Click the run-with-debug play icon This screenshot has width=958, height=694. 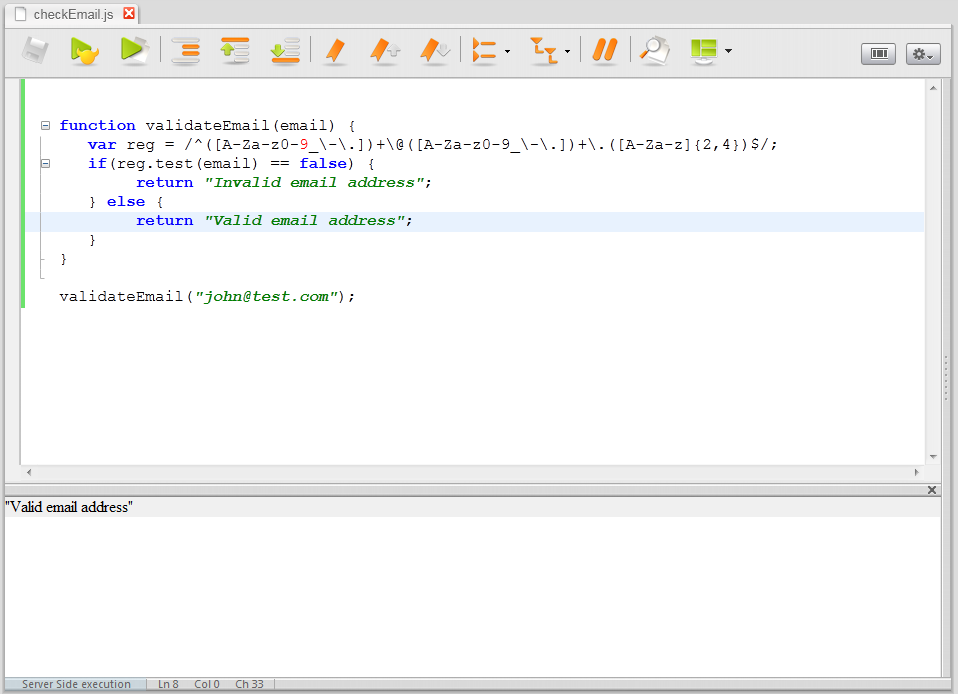[85, 50]
